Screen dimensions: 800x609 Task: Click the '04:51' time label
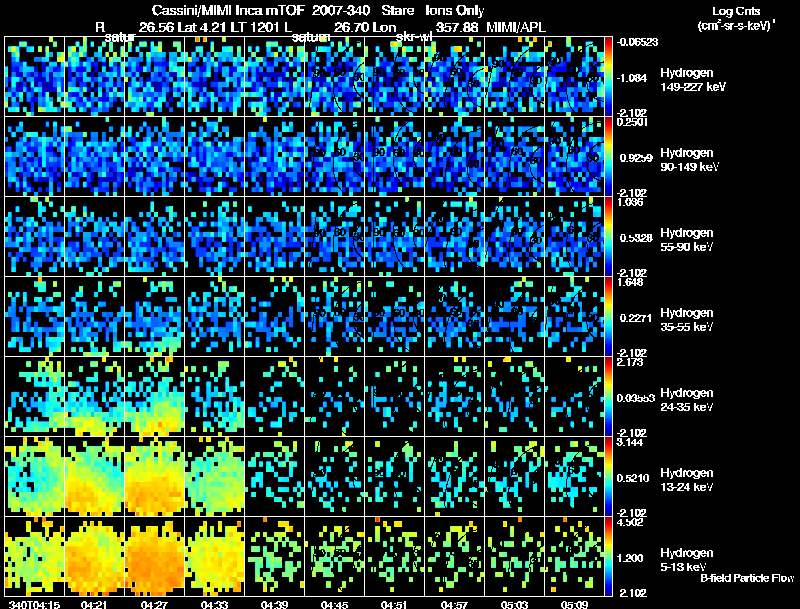click(x=394, y=605)
